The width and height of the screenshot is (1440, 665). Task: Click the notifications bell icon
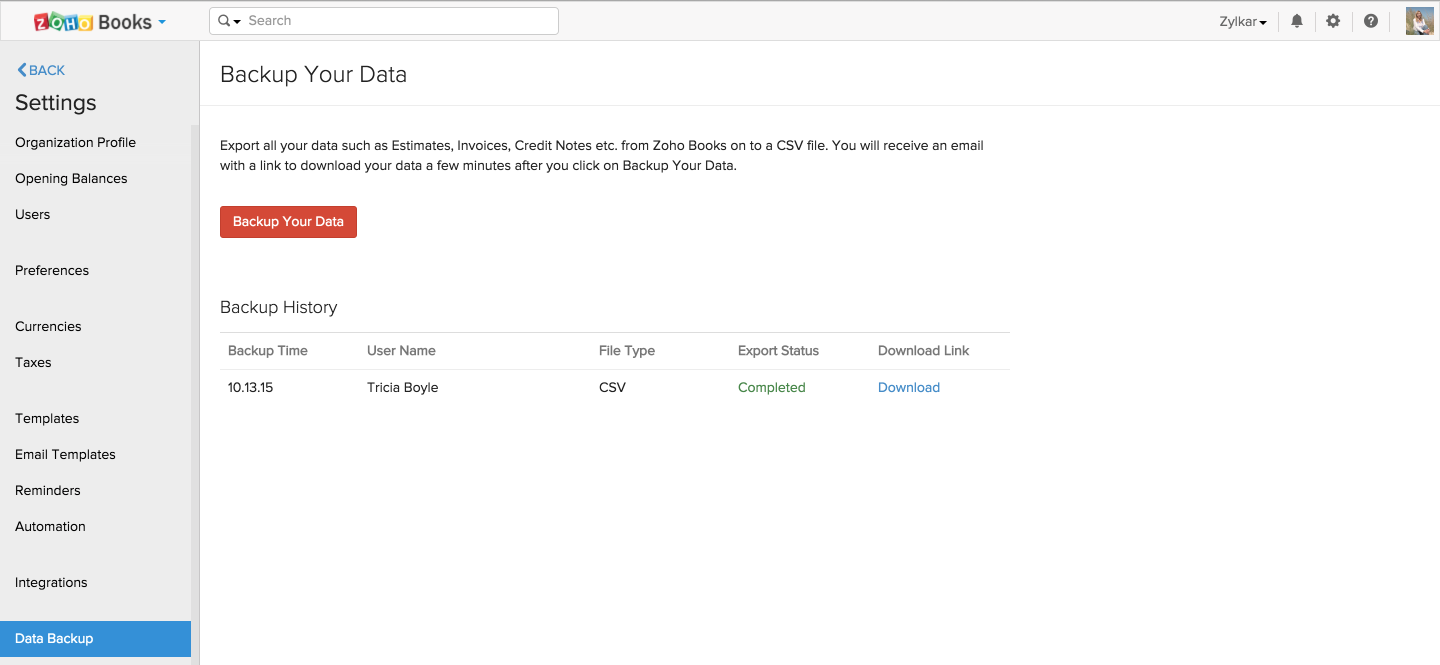tap(1297, 21)
